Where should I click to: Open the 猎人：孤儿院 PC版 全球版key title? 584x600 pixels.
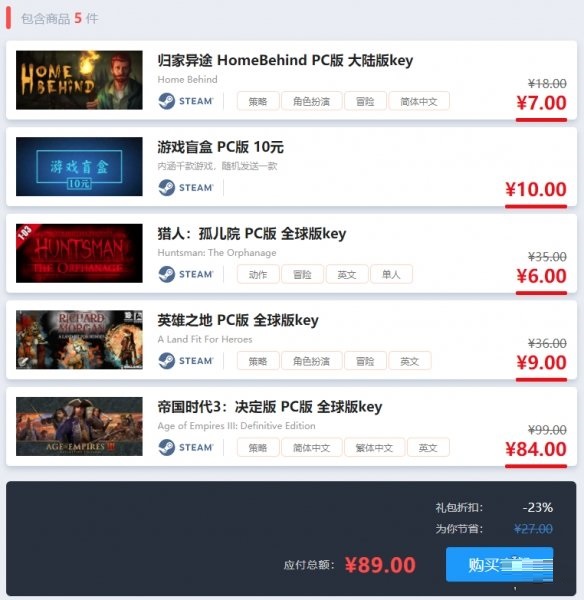coord(252,233)
